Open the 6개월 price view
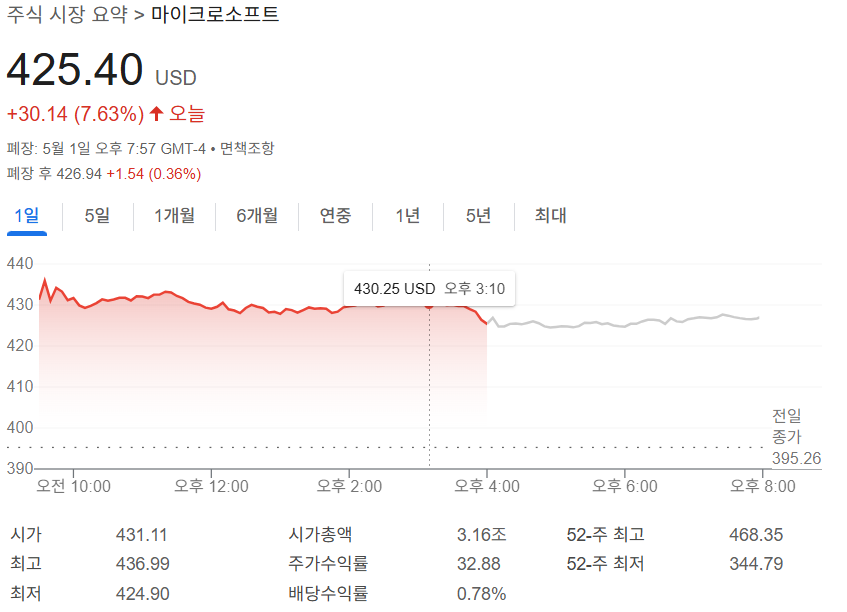Image resolution: width=847 pixels, height=612 pixels. (x=256, y=216)
